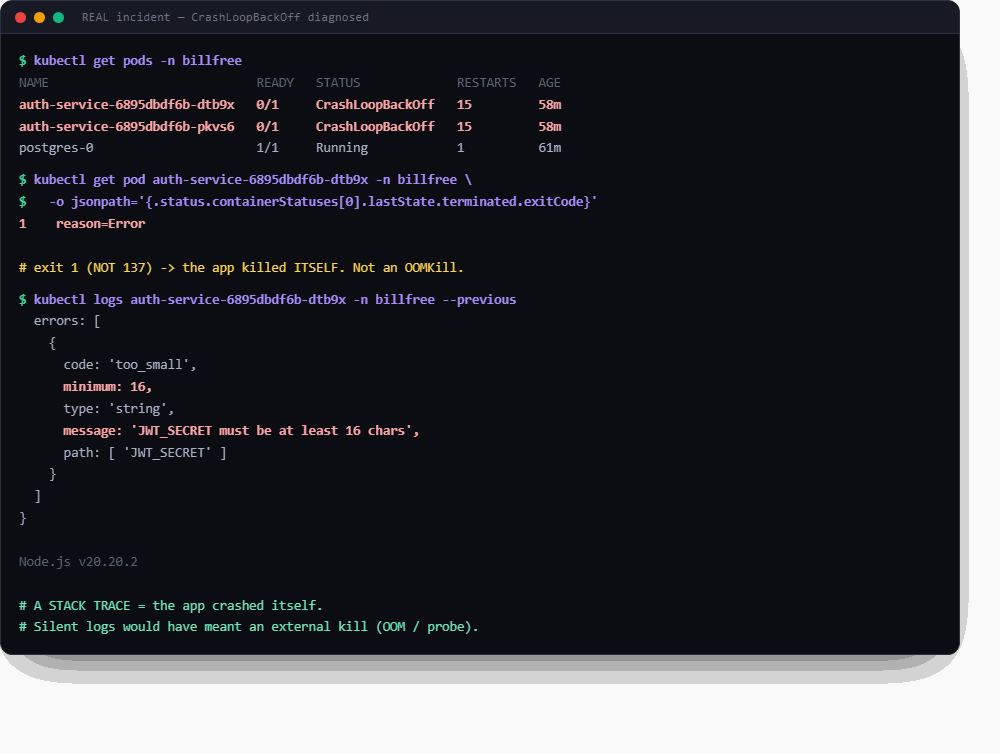Click the JWT_SECRET must be at least 16 chars message
Screen dimensions: 1000x754
point(241,431)
